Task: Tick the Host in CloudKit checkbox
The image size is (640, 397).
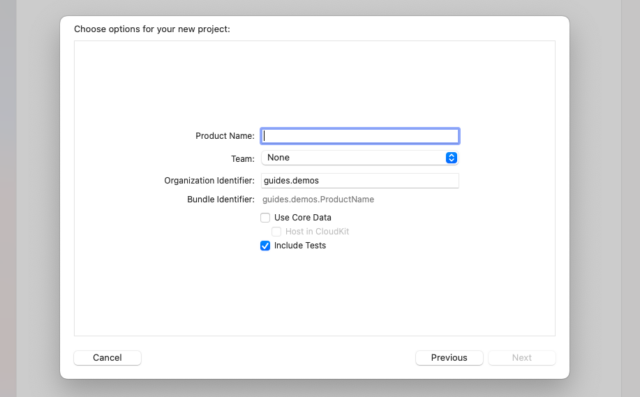Action: pos(276,232)
